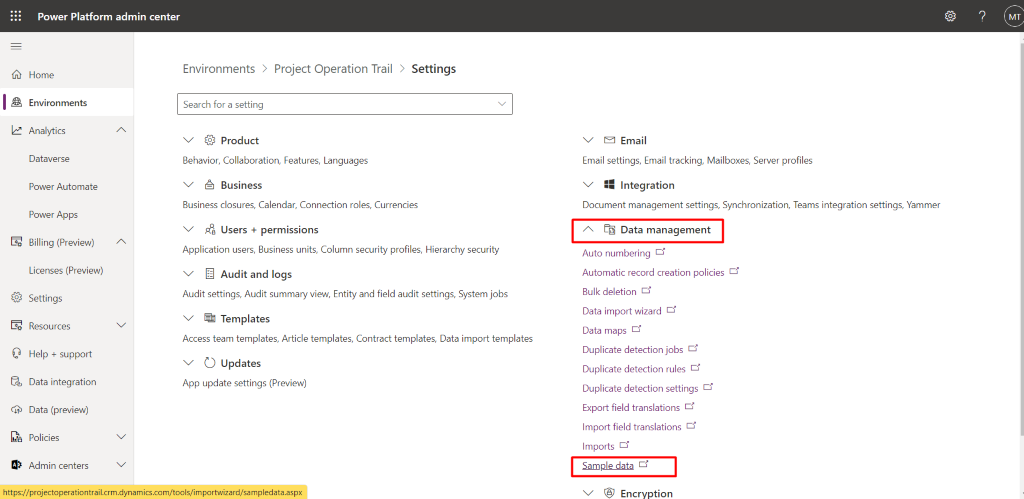Open the Data maps link
Screen dimensions: 1024x499
click(604, 330)
